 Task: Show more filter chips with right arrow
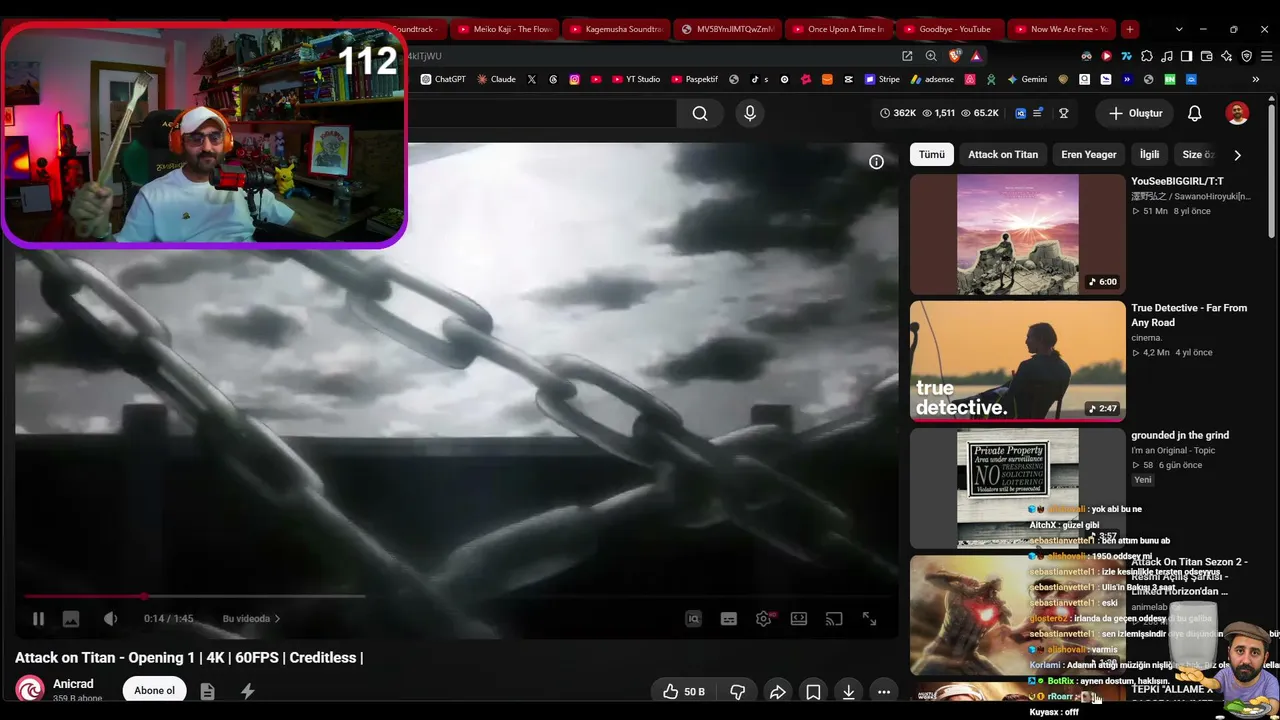coord(1237,155)
